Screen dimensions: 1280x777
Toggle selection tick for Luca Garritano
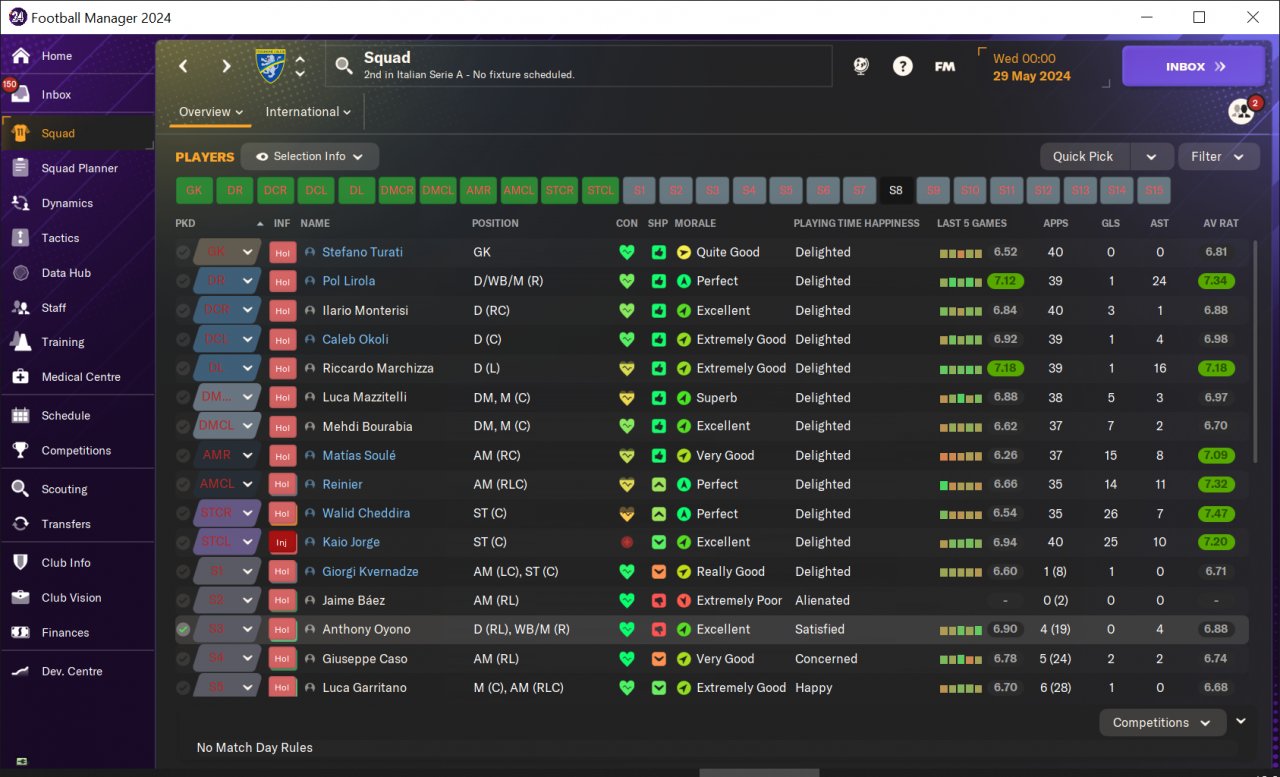click(183, 688)
